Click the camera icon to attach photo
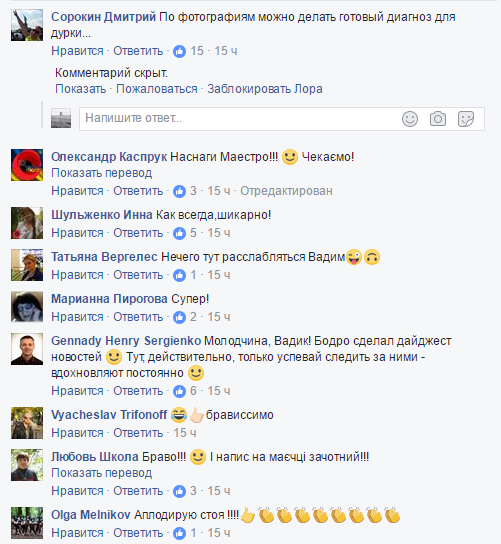Viewport: 501px width, 544px height. click(x=438, y=119)
